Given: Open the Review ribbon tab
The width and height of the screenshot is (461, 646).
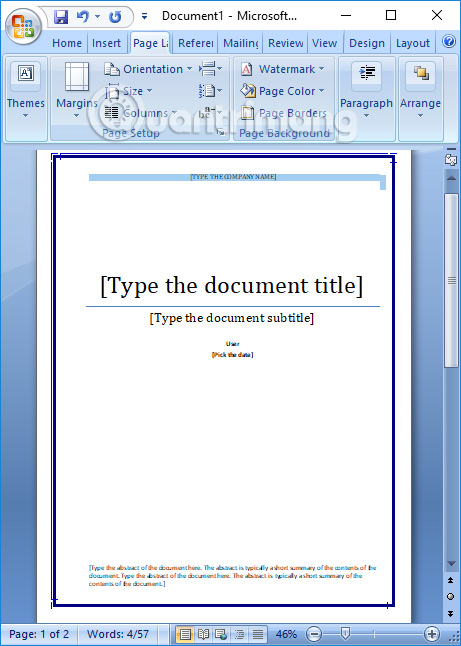Looking at the screenshot, I should (285, 43).
